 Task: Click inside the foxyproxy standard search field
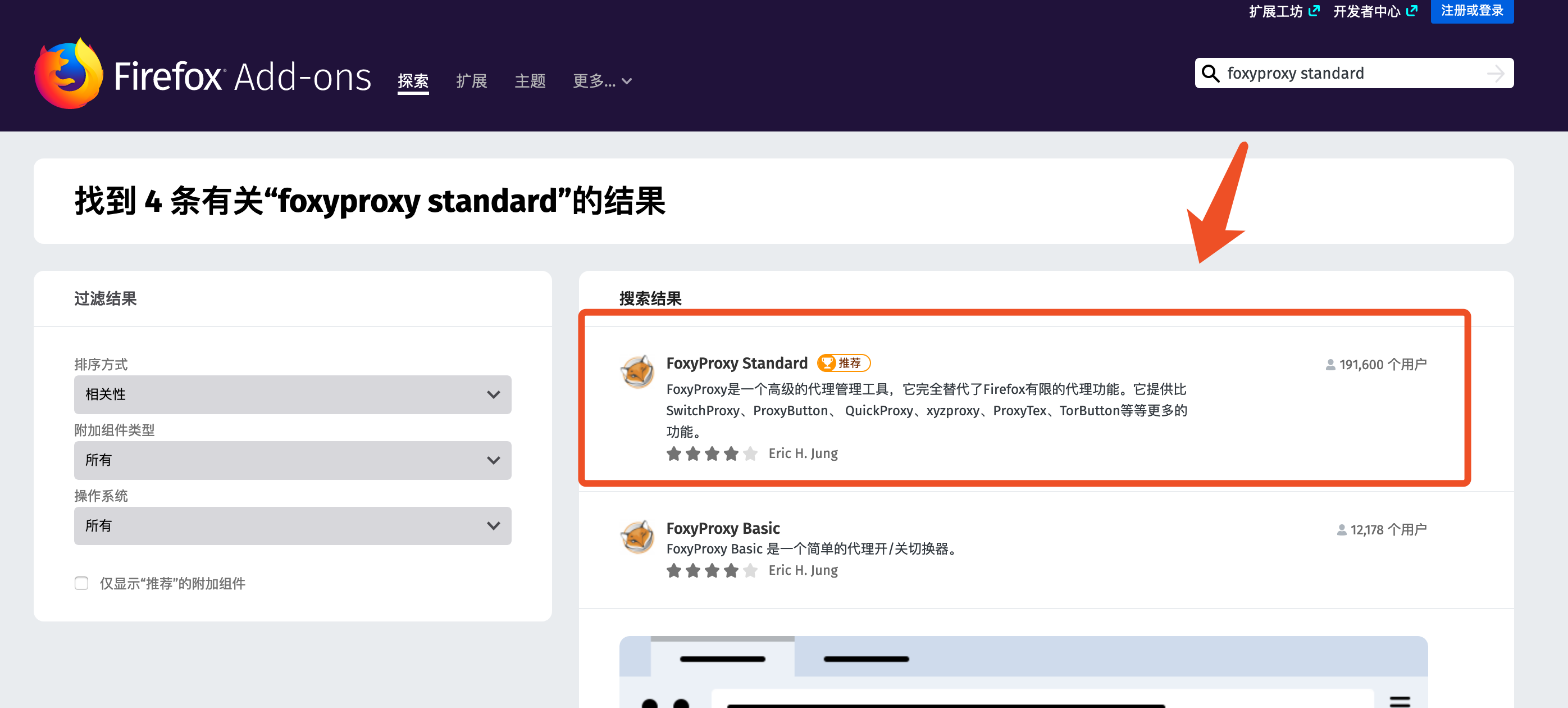coord(1309,73)
